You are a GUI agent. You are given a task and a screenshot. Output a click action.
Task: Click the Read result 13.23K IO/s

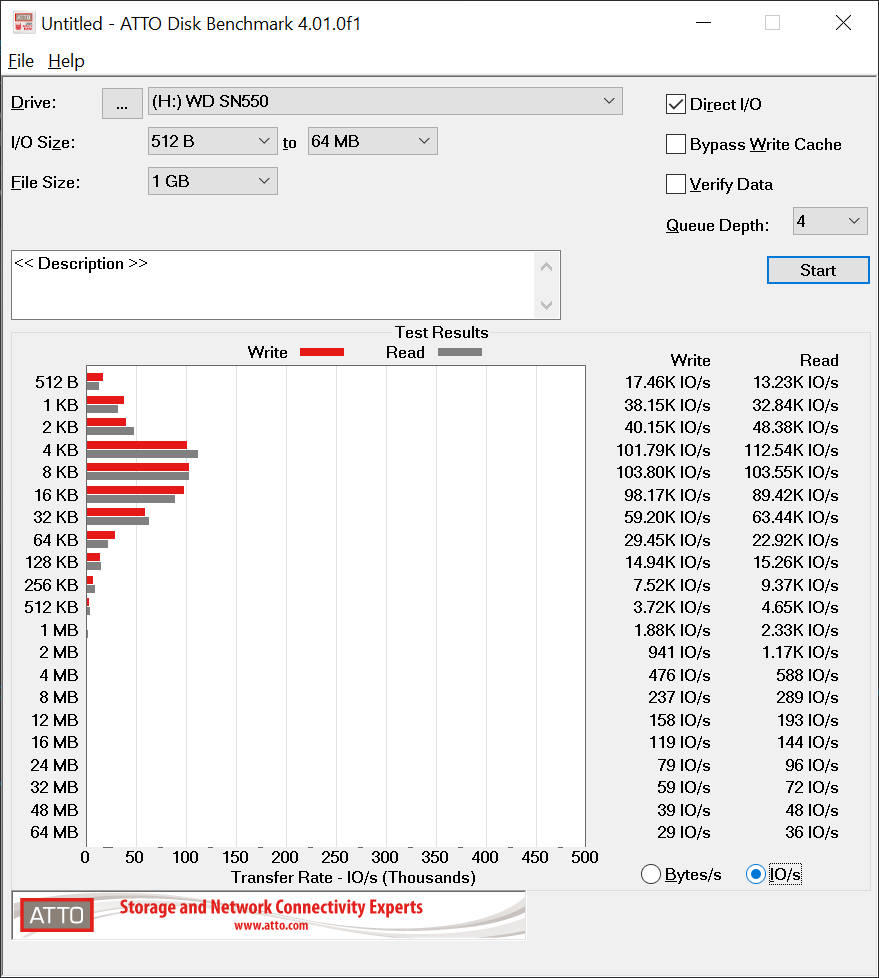coord(795,382)
